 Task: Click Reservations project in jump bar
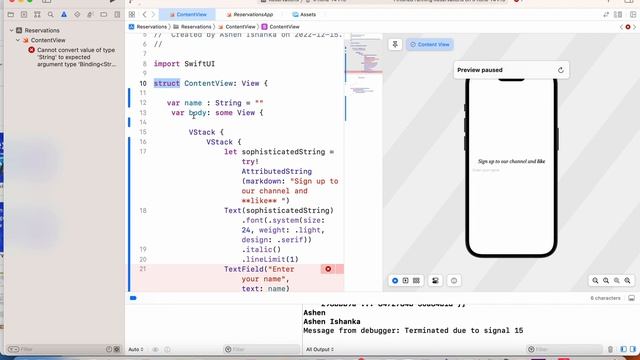point(148,27)
